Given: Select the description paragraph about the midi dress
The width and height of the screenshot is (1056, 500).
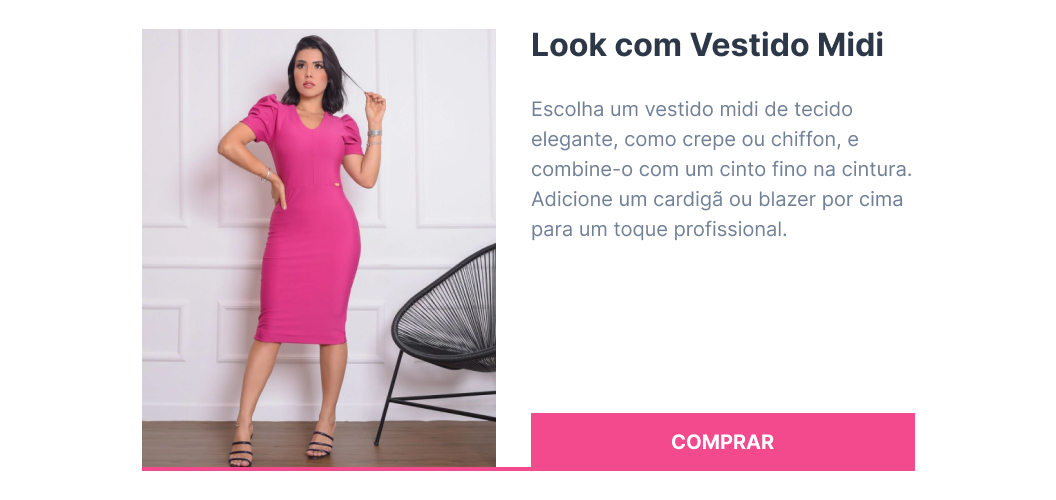Looking at the screenshot, I should (x=721, y=169).
